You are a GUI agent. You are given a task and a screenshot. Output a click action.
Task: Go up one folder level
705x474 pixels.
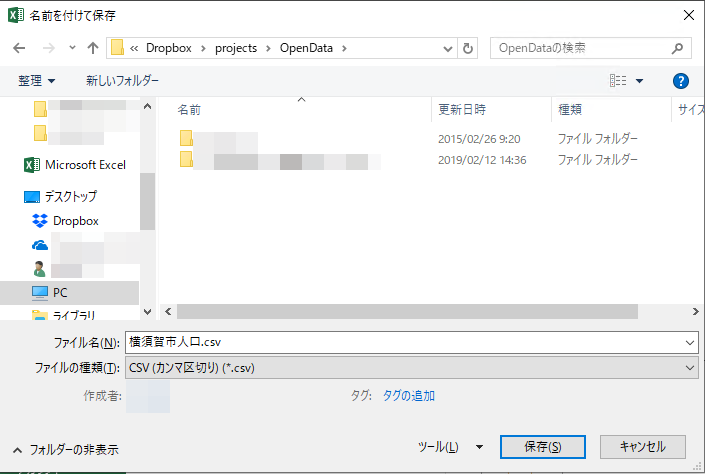tap(93, 48)
